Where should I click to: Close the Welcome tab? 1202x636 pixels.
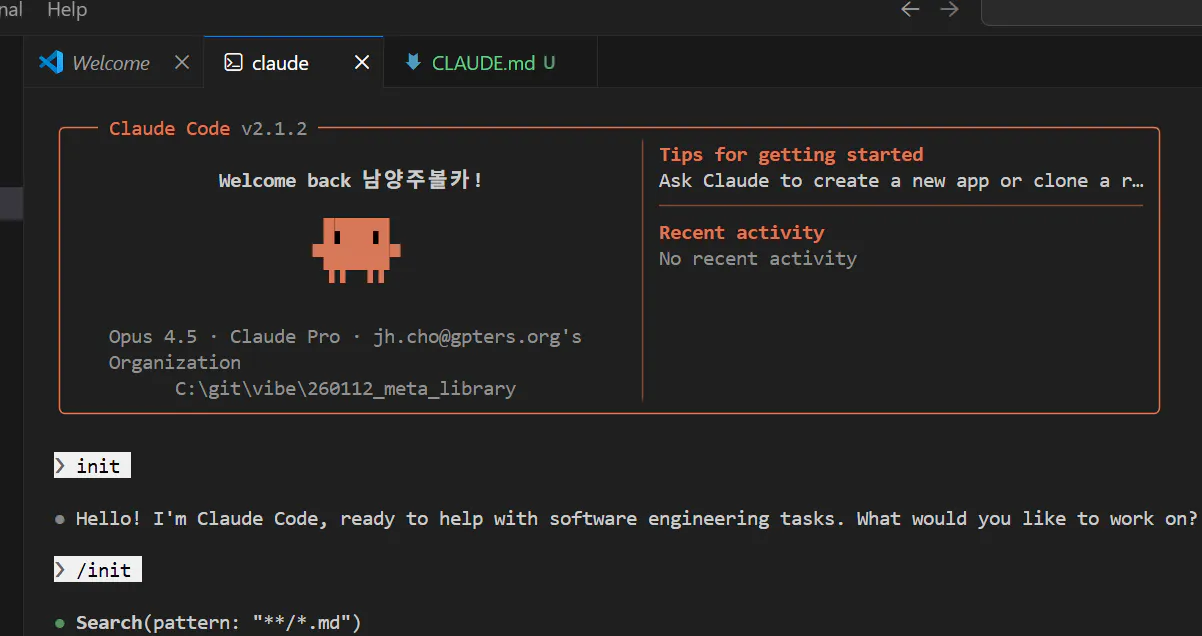pos(181,63)
